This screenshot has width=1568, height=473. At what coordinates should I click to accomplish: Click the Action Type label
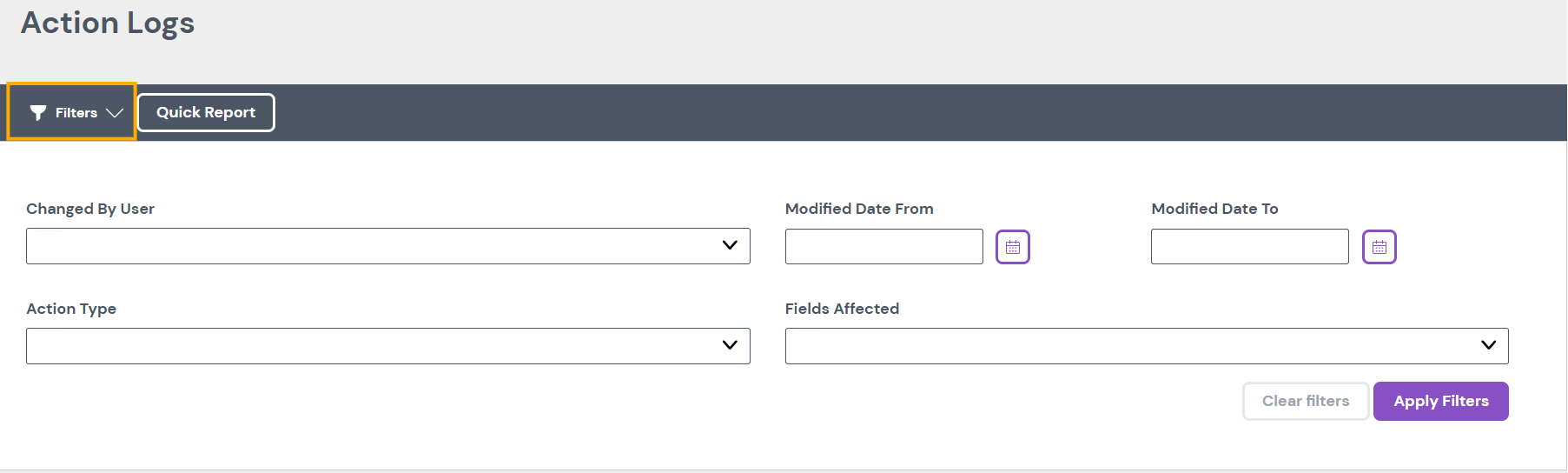(71, 309)
